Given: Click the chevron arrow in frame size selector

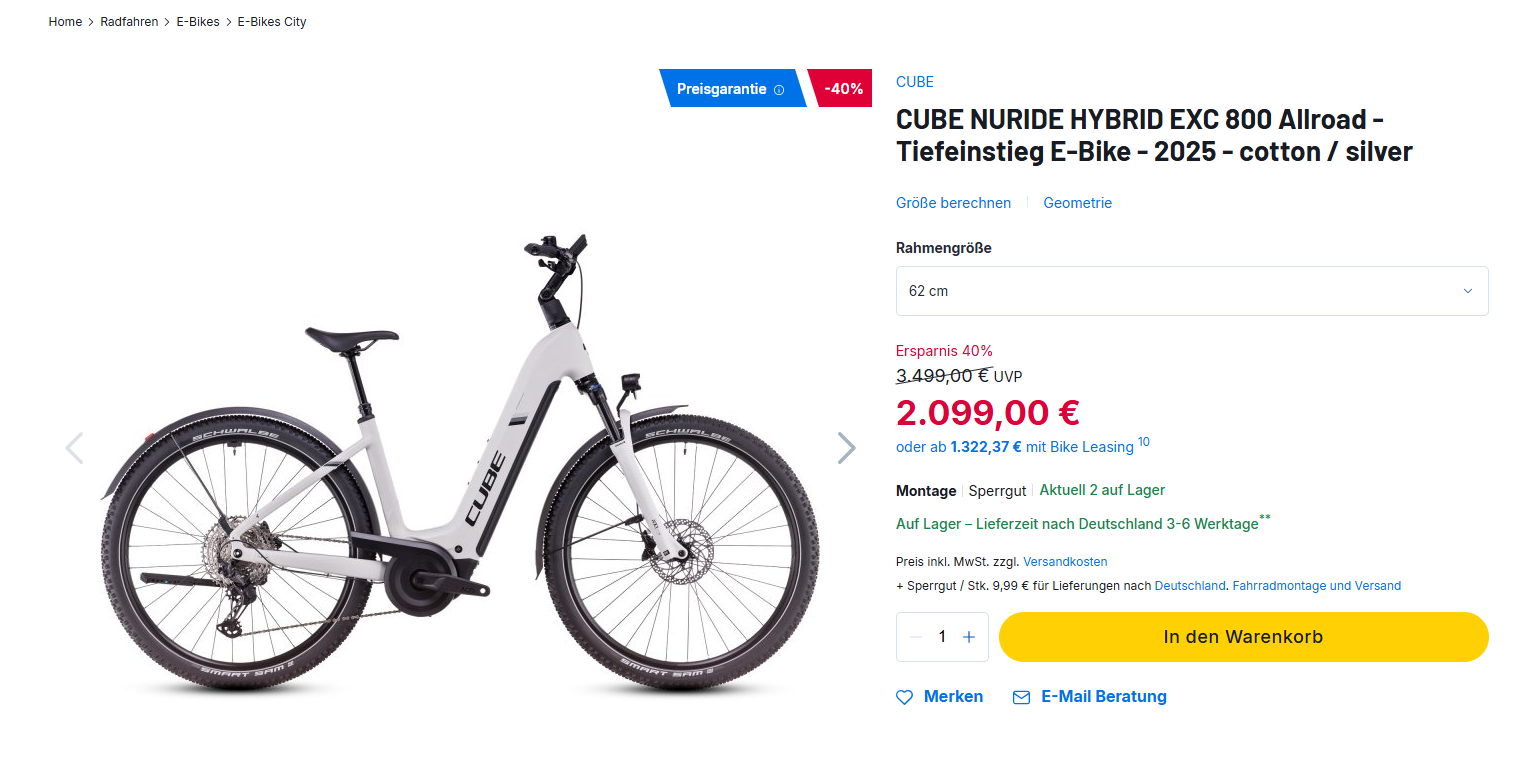Looking at the screenshot, I should 1468,291.
